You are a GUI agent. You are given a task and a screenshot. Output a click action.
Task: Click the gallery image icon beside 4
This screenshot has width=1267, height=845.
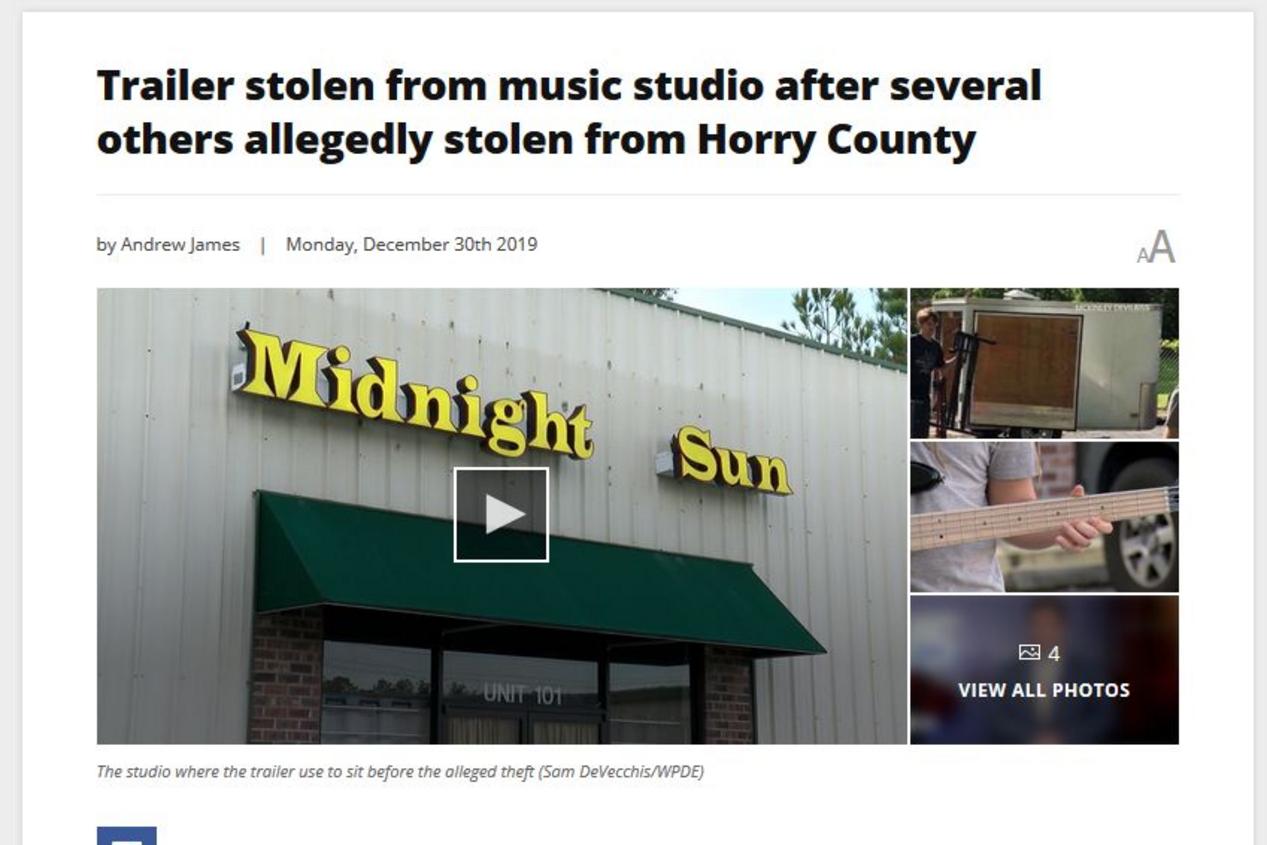coord(1029,653)
